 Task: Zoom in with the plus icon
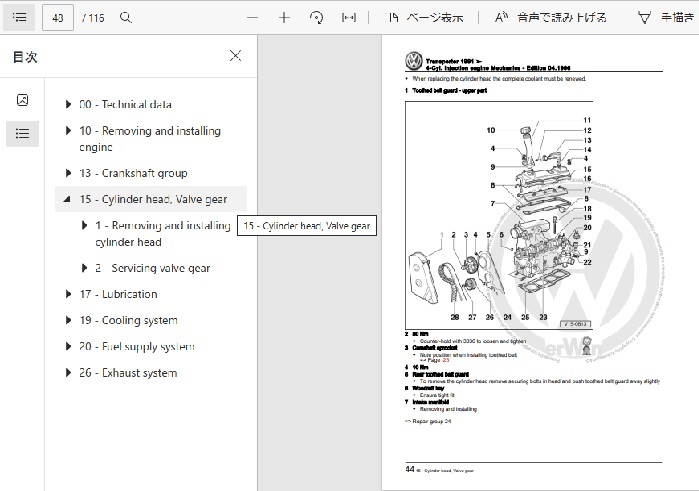click(284, 18)
